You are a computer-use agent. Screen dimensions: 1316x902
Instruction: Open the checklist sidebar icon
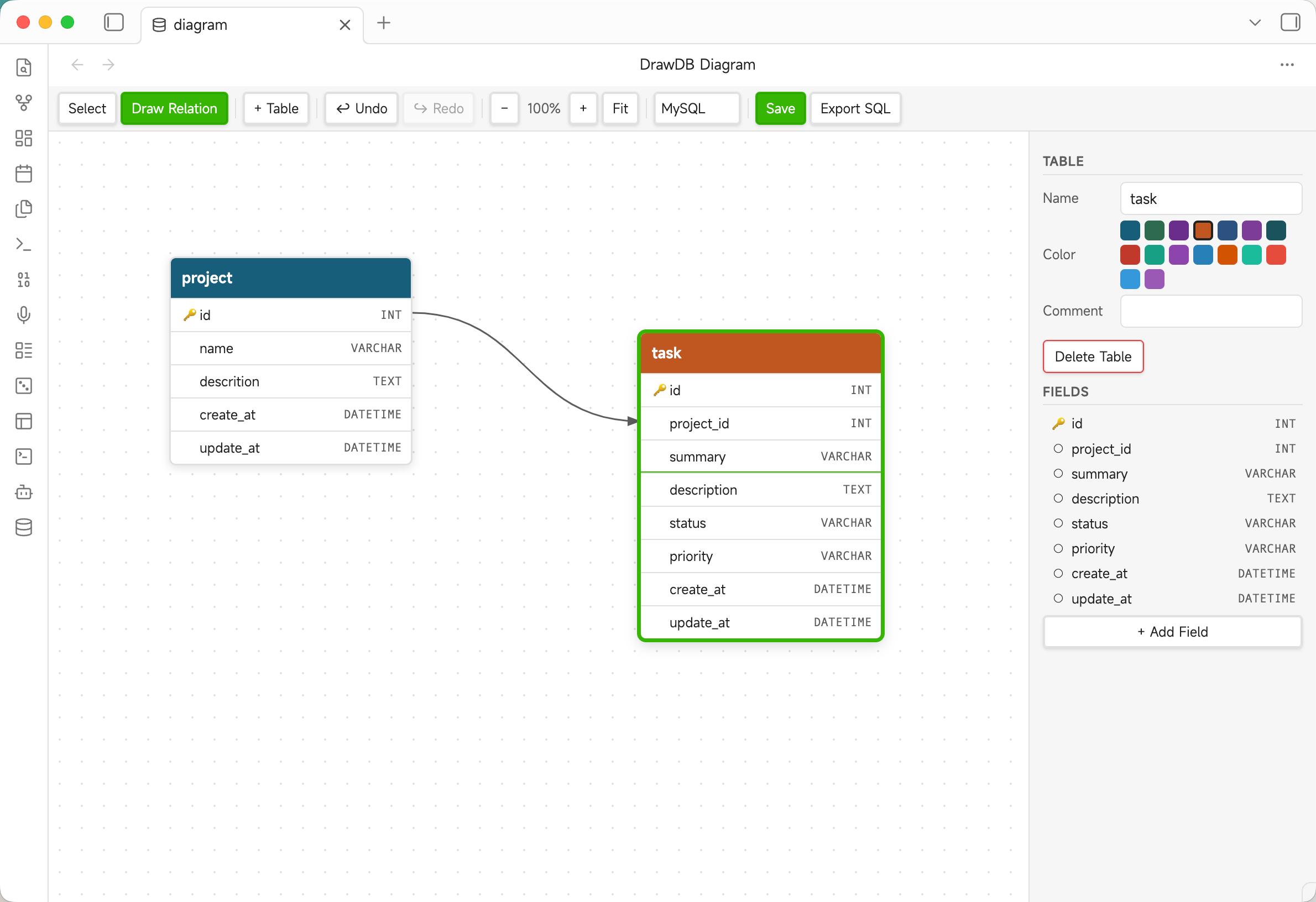point(24,350)
